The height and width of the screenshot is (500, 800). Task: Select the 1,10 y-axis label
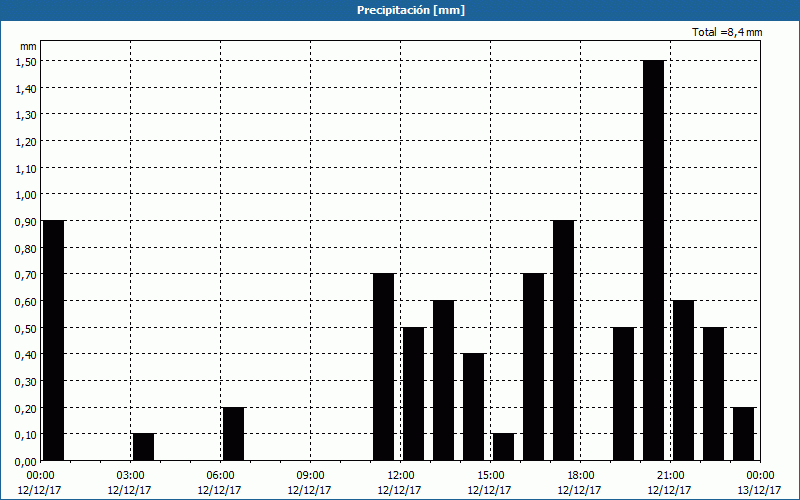(26, 168)
